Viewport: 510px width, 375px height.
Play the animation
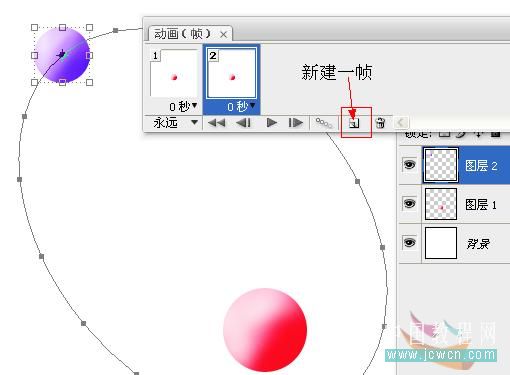[272, 123]
